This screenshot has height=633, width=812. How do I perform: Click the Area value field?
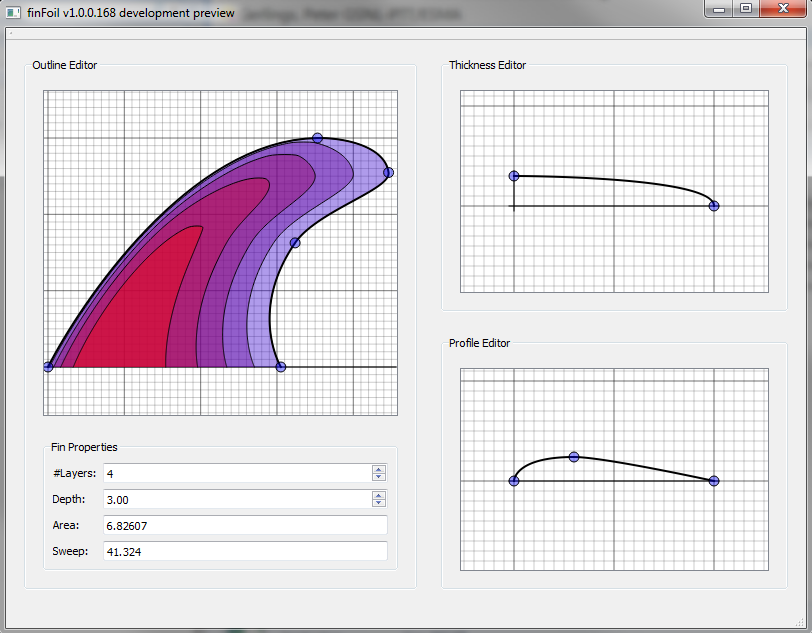pyautogui.click(x=244, y=525)
